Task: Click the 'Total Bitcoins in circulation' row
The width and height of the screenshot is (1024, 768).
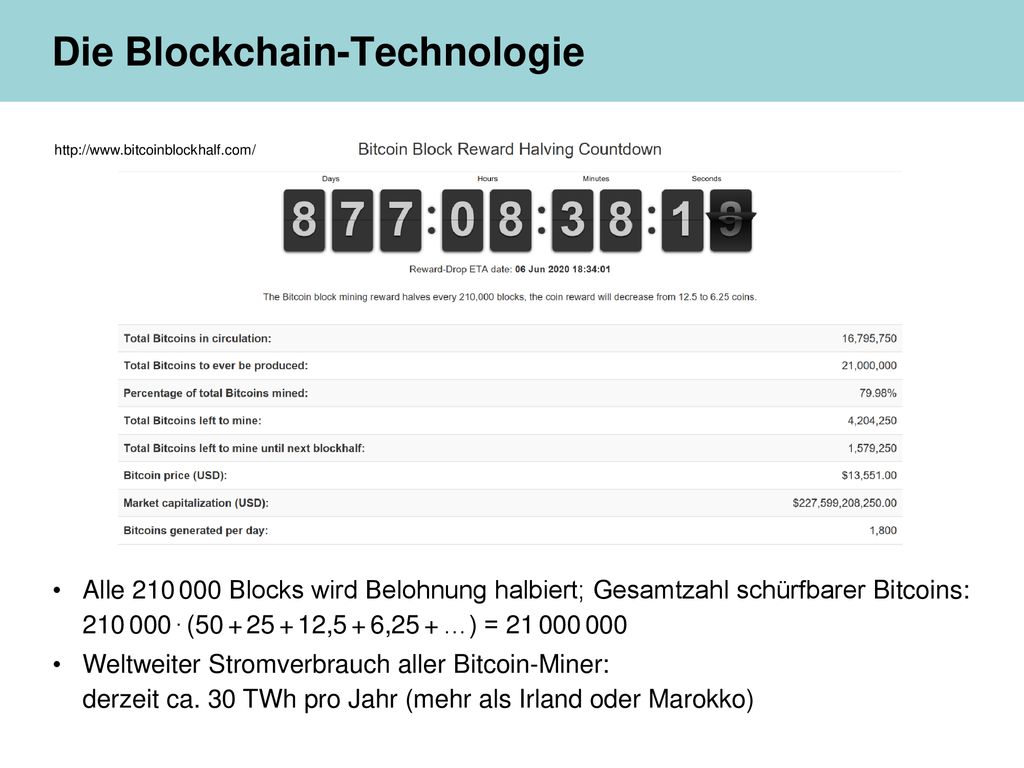Action: click(510, 338)
